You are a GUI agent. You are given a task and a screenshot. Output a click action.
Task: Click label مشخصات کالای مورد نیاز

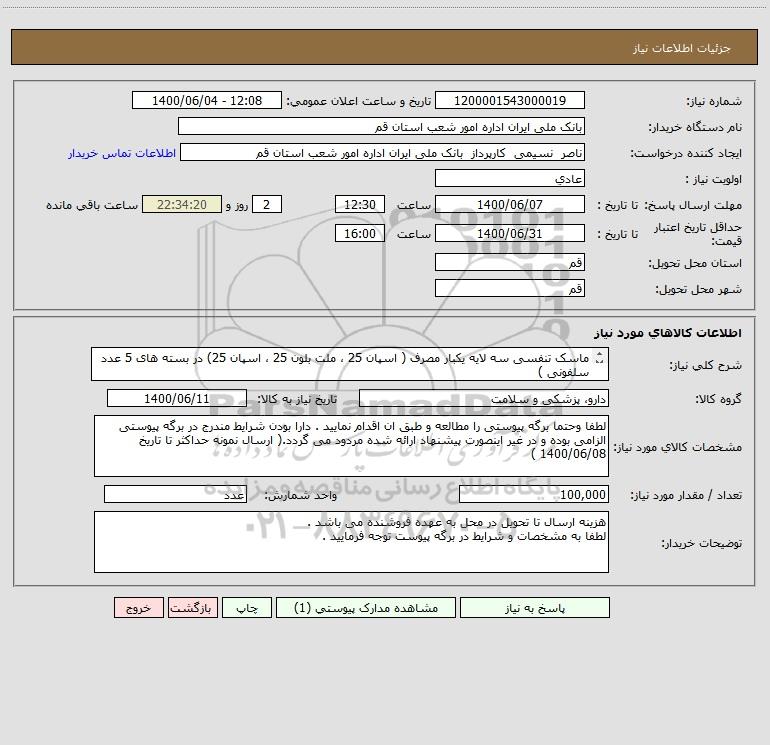tap(678, 447)
